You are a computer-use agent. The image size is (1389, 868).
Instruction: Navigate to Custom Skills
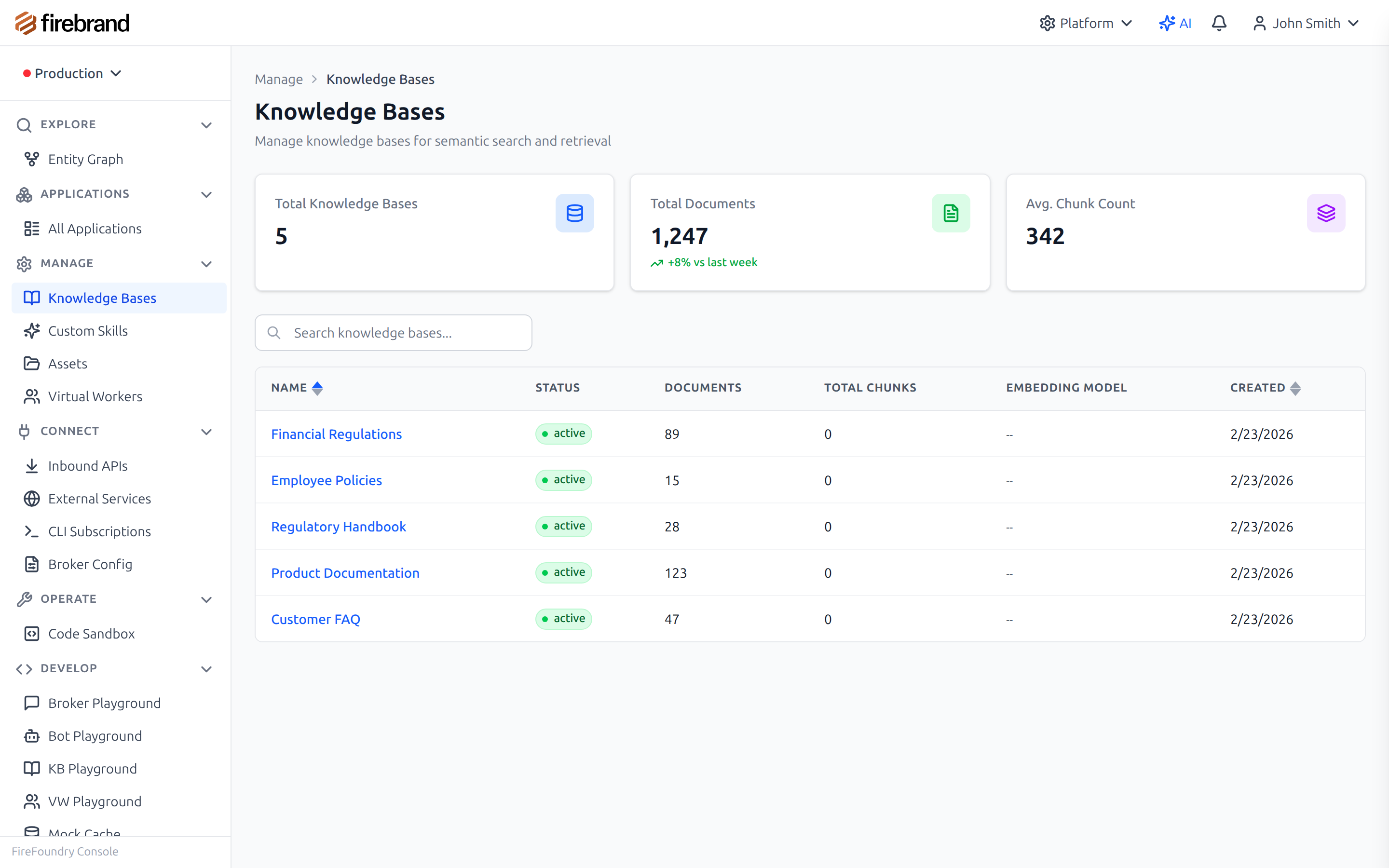(119, 331)
